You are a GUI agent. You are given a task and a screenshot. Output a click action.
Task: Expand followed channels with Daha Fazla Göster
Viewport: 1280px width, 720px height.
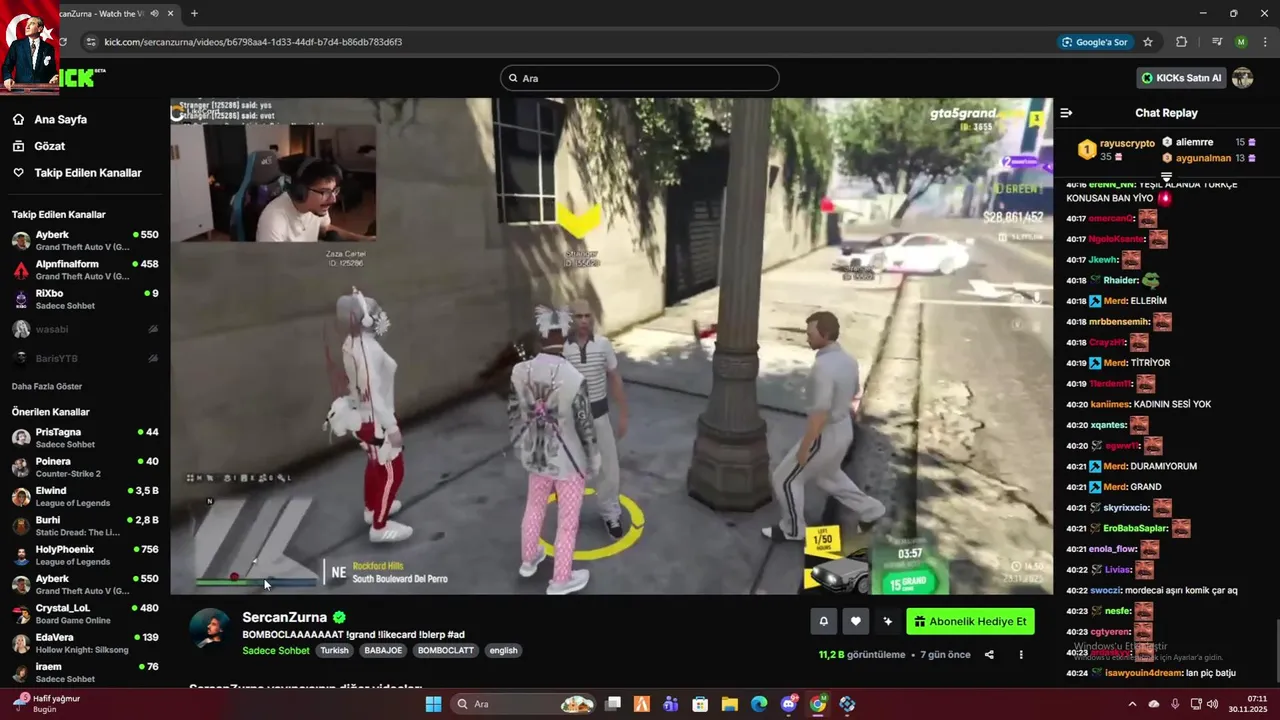(47, 386)
